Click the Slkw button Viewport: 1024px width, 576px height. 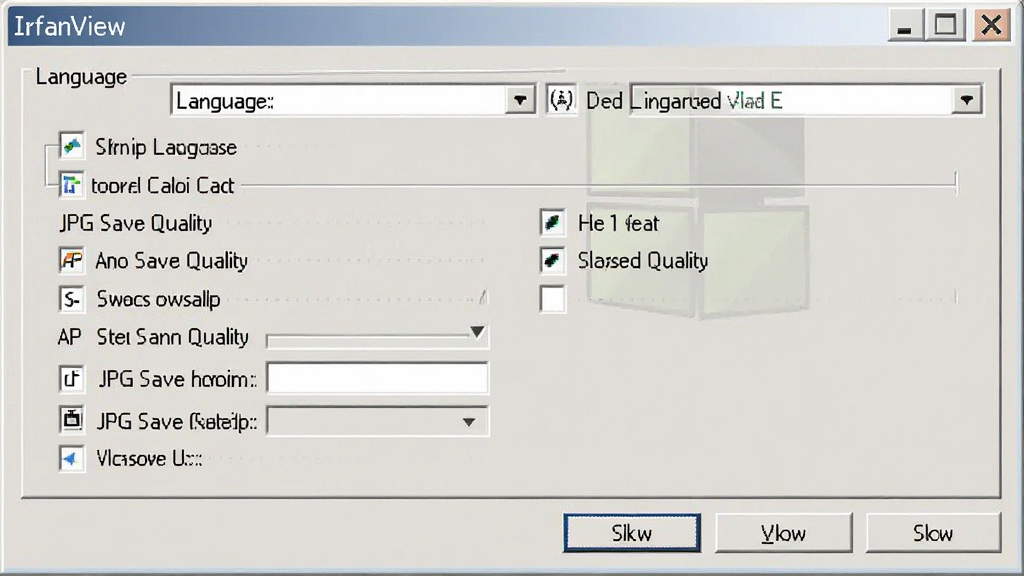(632, 533)
